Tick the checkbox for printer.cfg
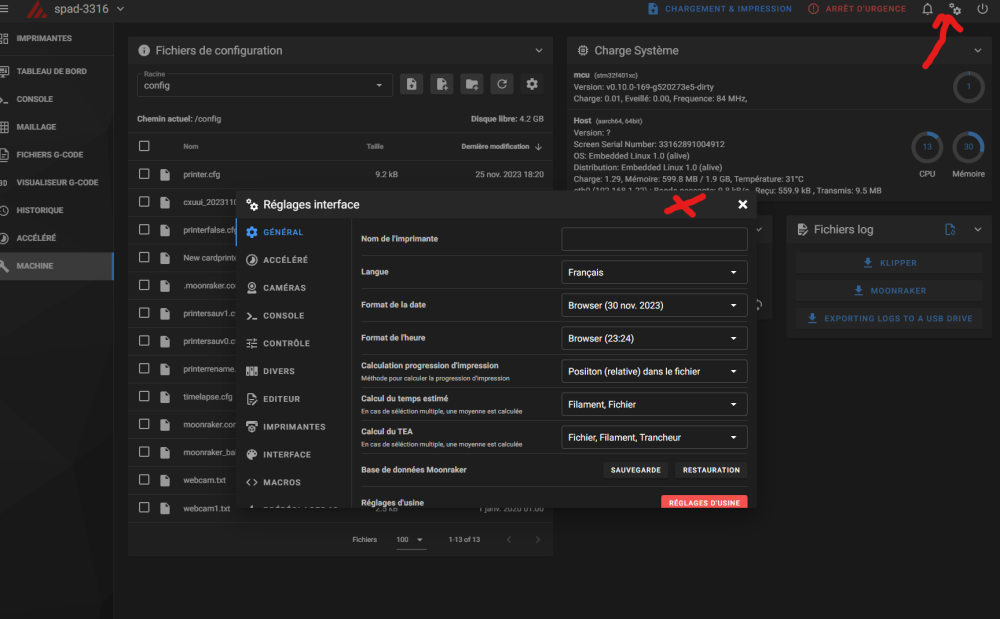This screenshot has width=1000, height=619. coord(144,174)
